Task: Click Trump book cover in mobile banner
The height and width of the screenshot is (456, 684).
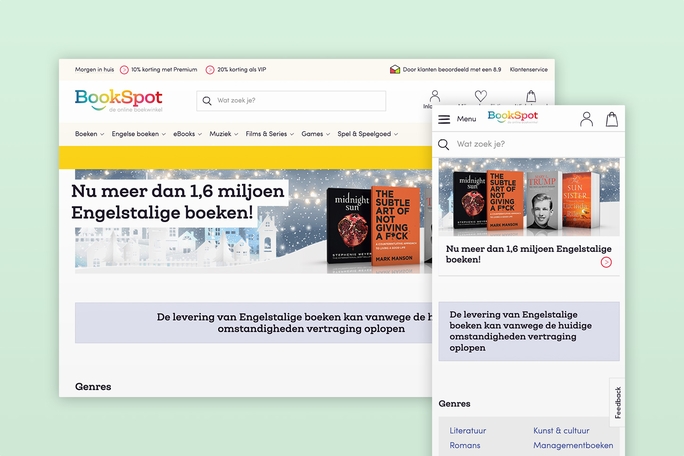Action: [x=543, y=200]
